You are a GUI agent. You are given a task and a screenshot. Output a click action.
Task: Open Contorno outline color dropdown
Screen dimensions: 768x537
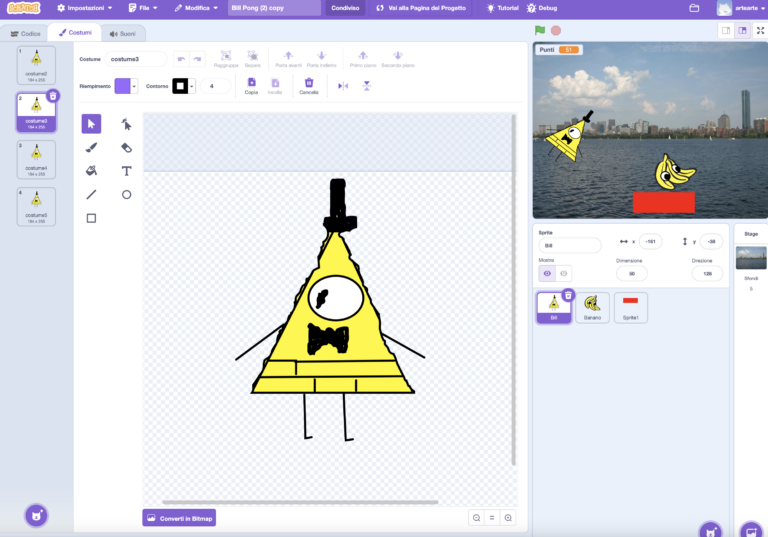192,86
